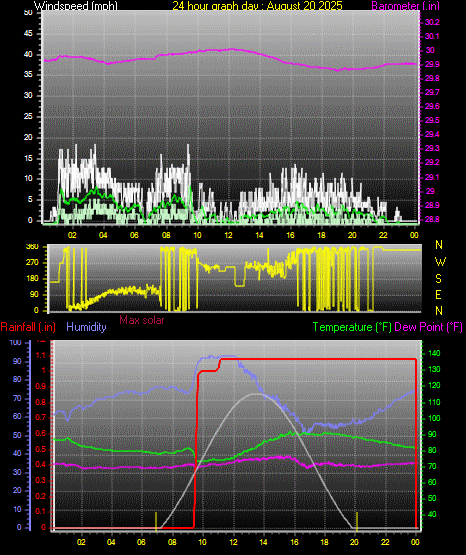Click the "60" temperature scale value

[432, 482]
